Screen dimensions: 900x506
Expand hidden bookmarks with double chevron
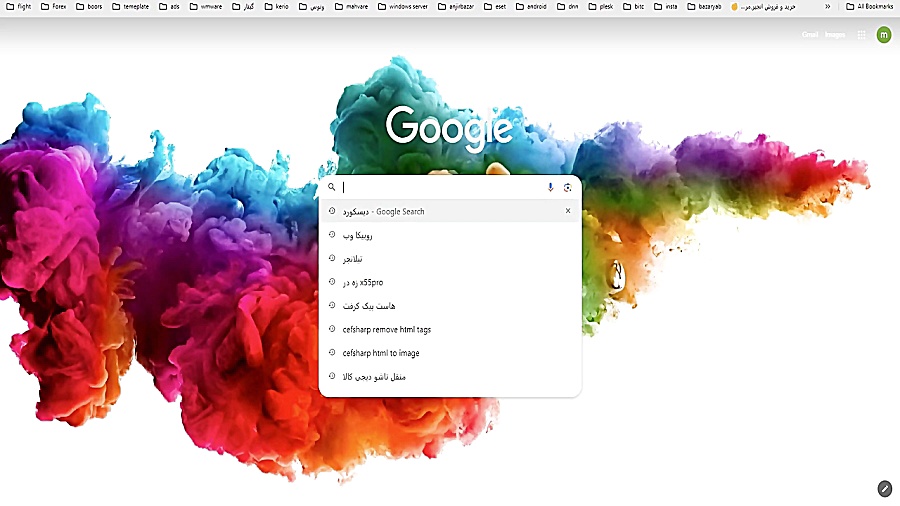[x=828, y=7]
